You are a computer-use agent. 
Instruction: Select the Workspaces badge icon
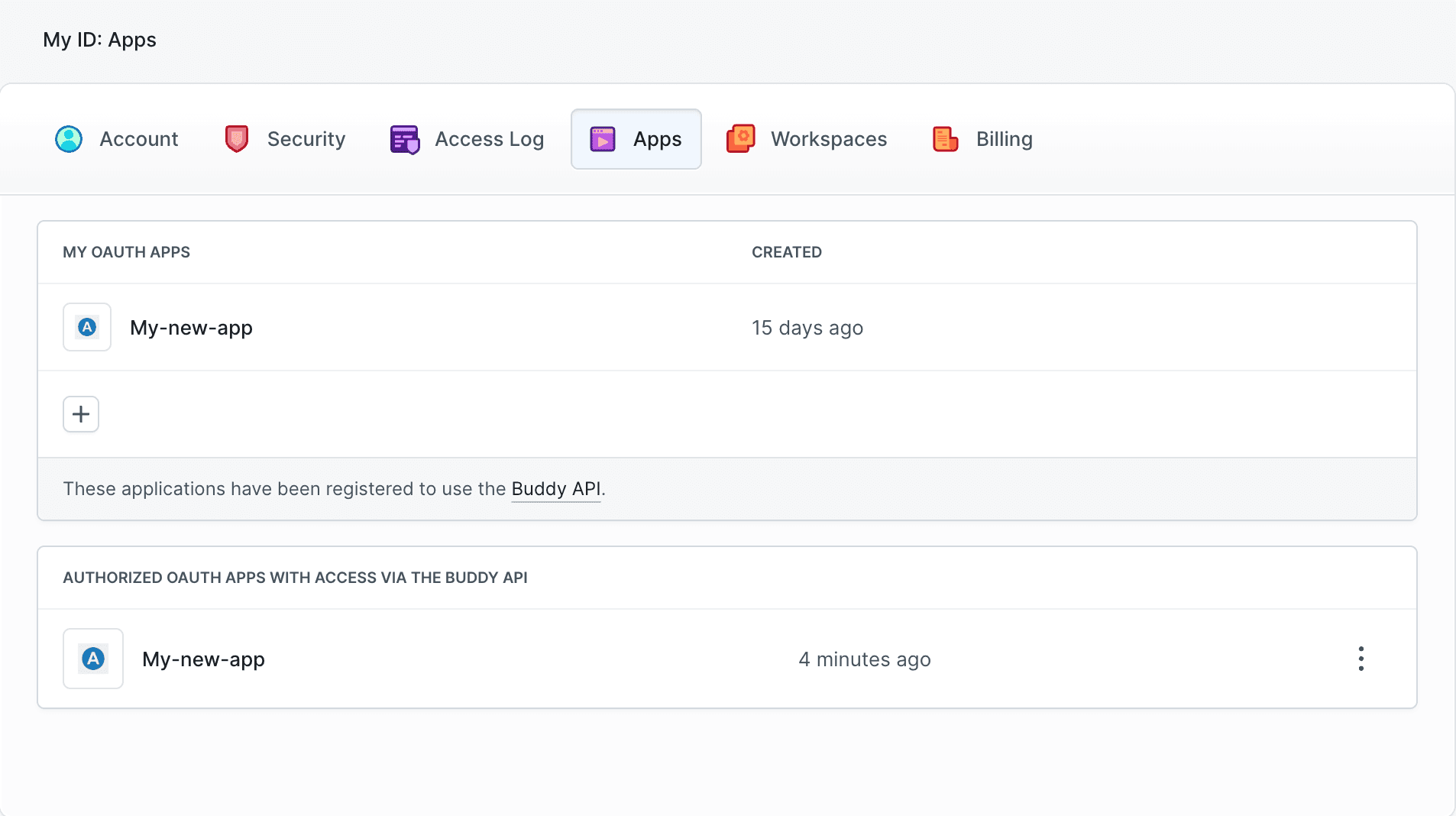pyautogui.click(x=739, y=138)
